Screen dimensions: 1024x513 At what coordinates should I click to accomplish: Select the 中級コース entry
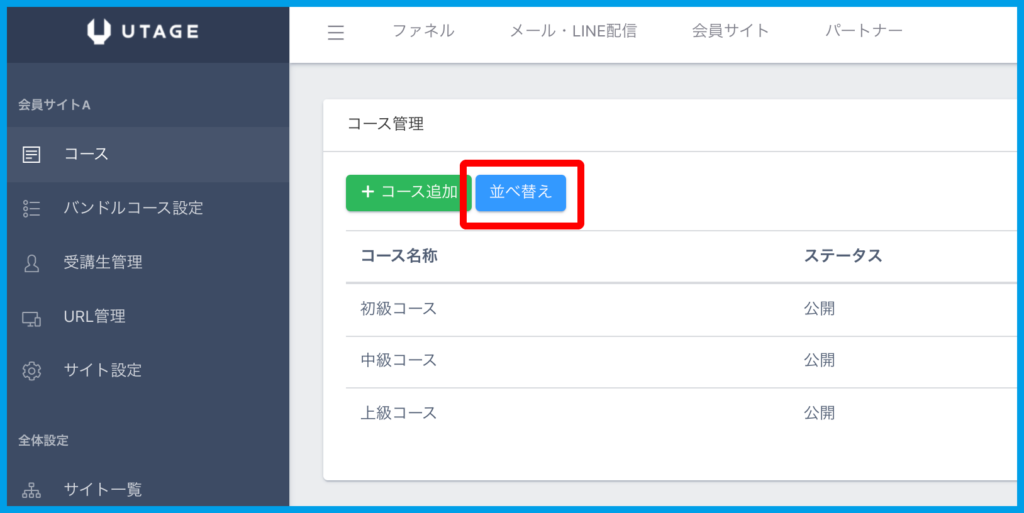399,360
